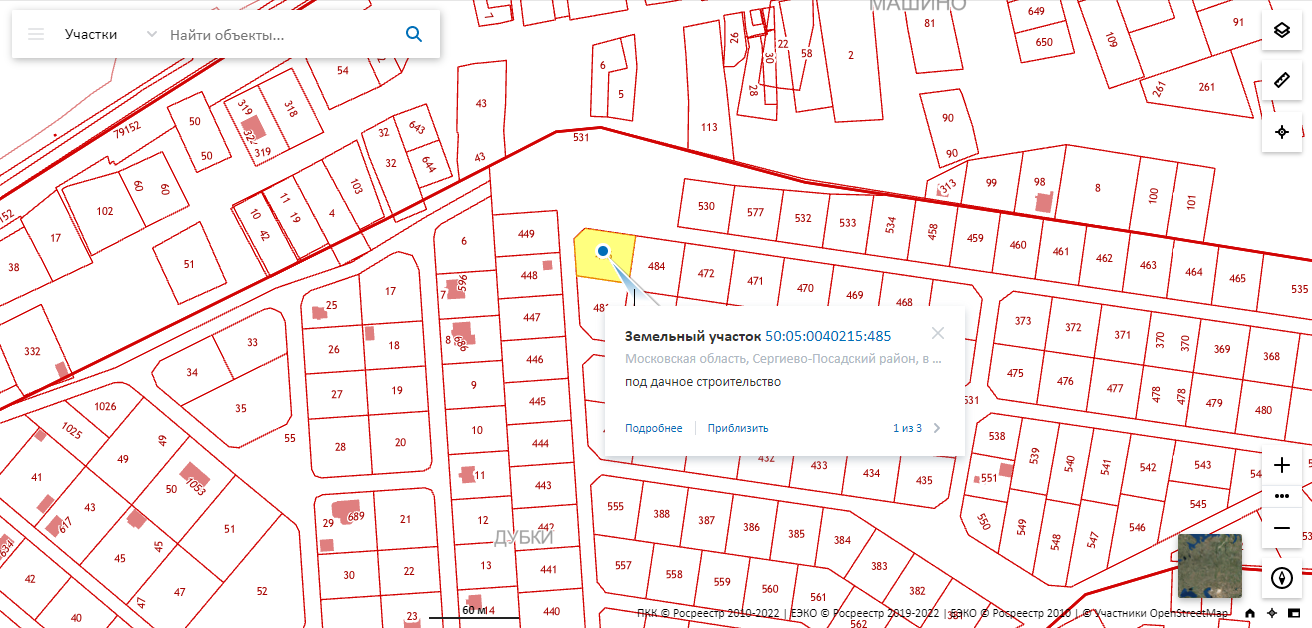1312x628 pixels.
Task: Click the Найти объекты search field
Action: coord(280,34)
